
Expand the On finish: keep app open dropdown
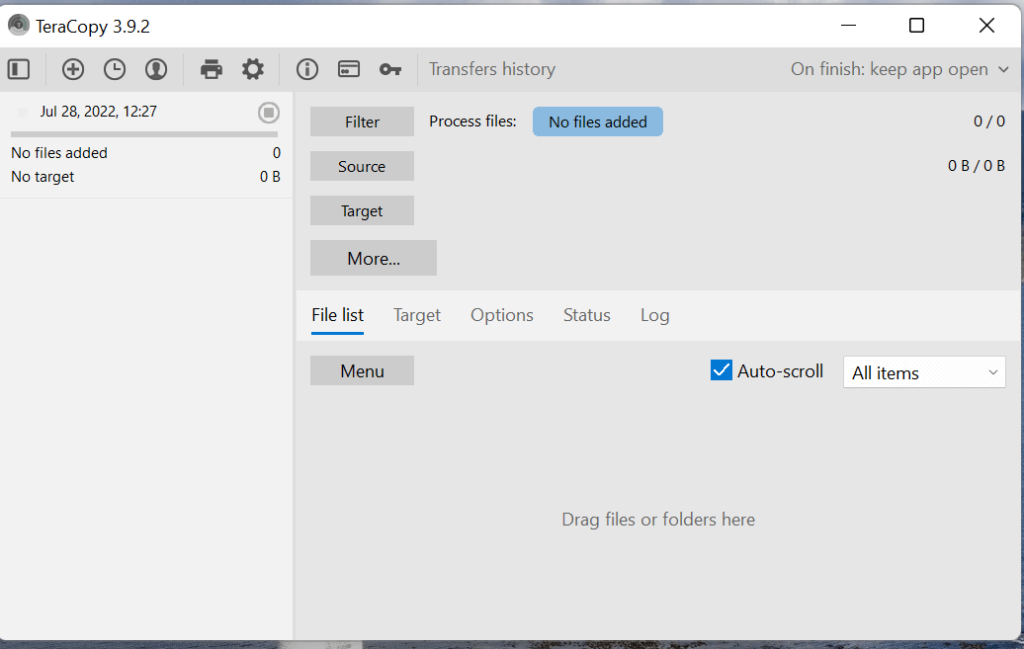click(x=900, y=69)
